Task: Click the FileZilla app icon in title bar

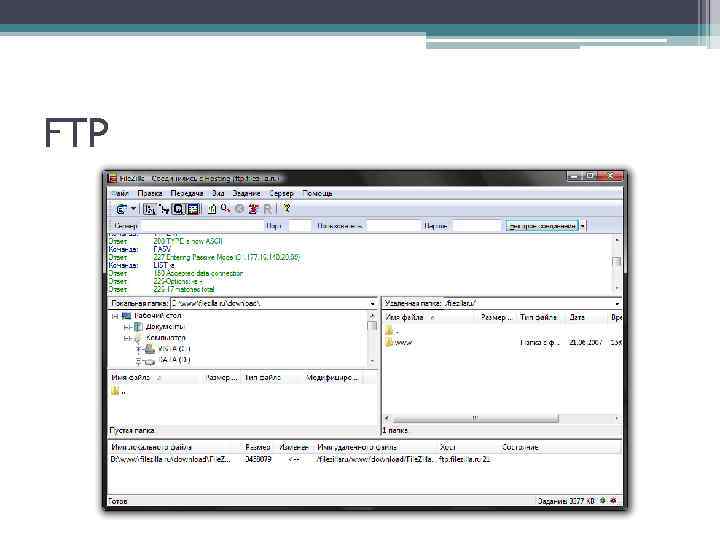Action: 112,179
